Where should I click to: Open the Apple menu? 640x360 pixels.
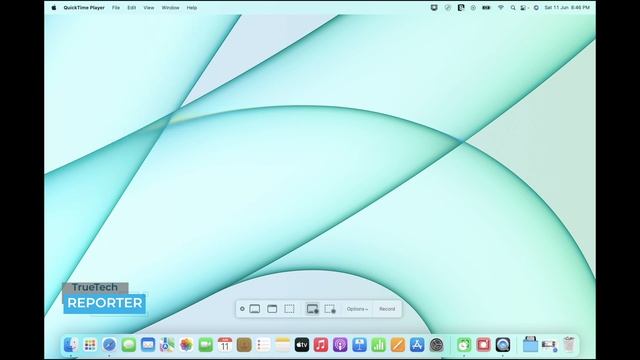coord(53,7)
